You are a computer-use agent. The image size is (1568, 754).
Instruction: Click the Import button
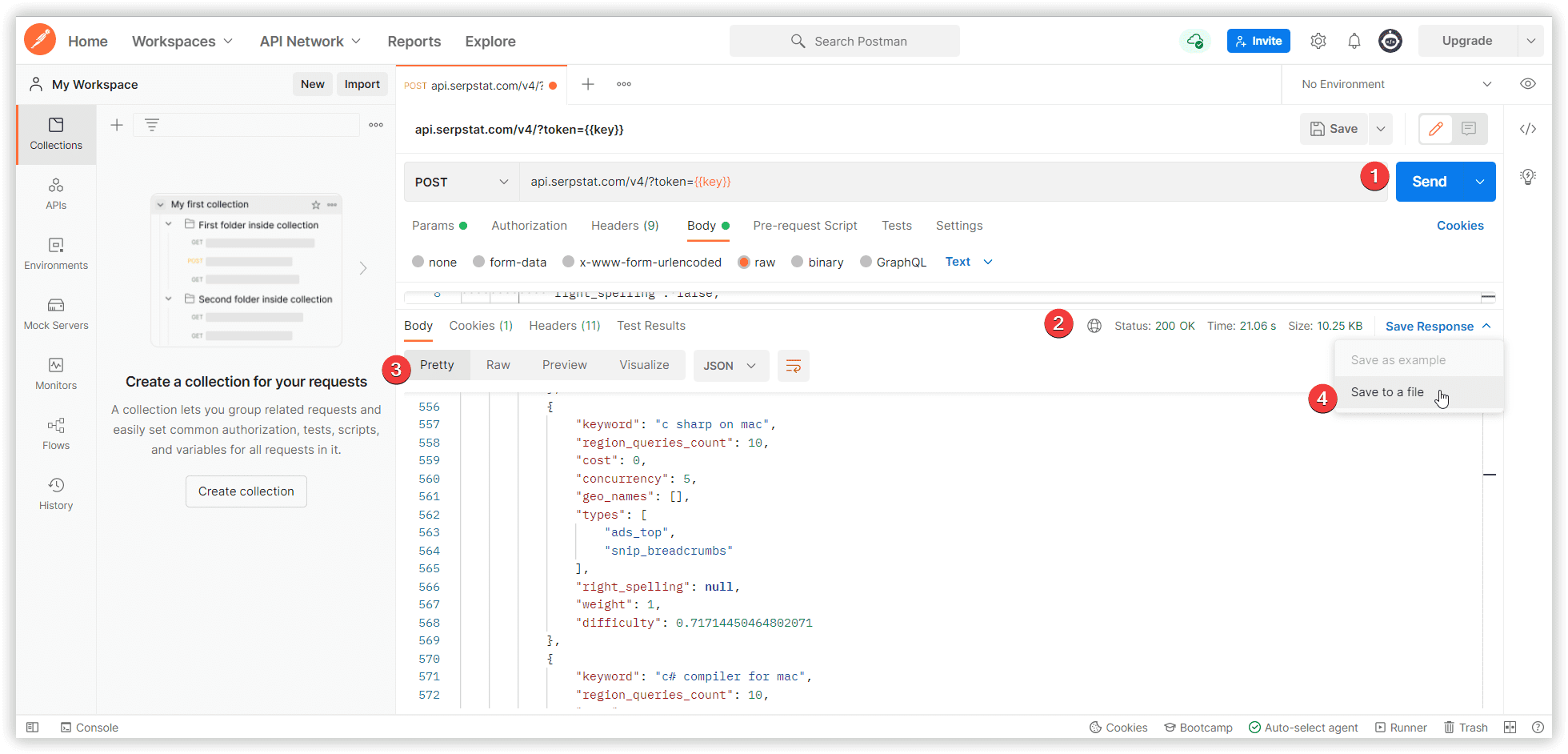coord(362,84)
